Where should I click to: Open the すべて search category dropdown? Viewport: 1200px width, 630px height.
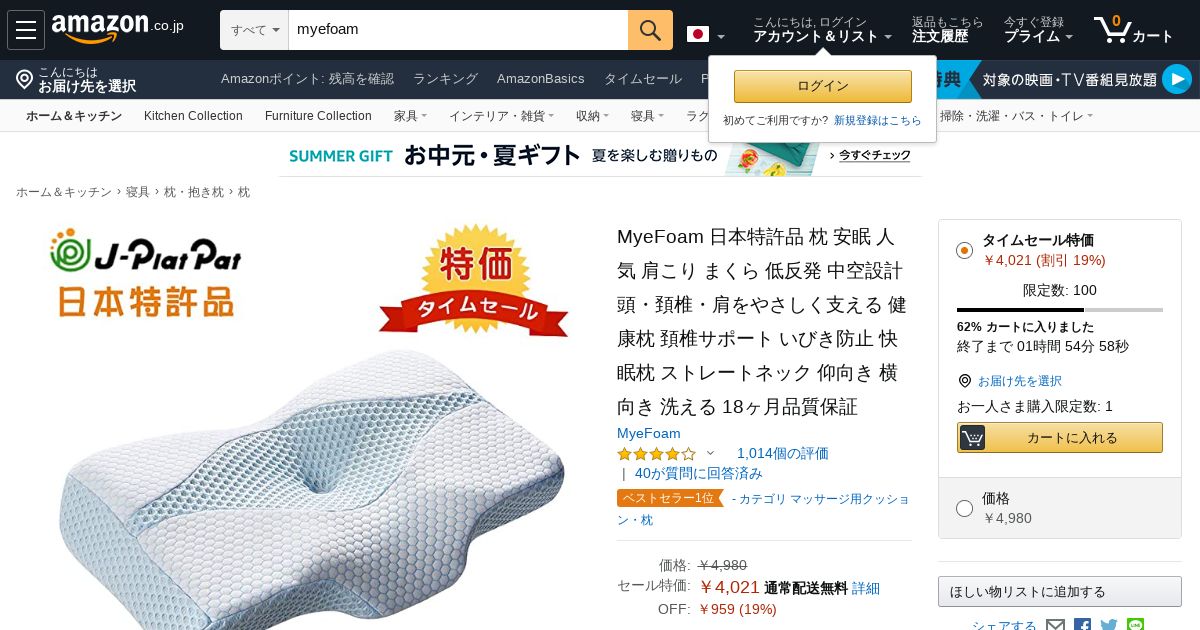click(254, 30)
